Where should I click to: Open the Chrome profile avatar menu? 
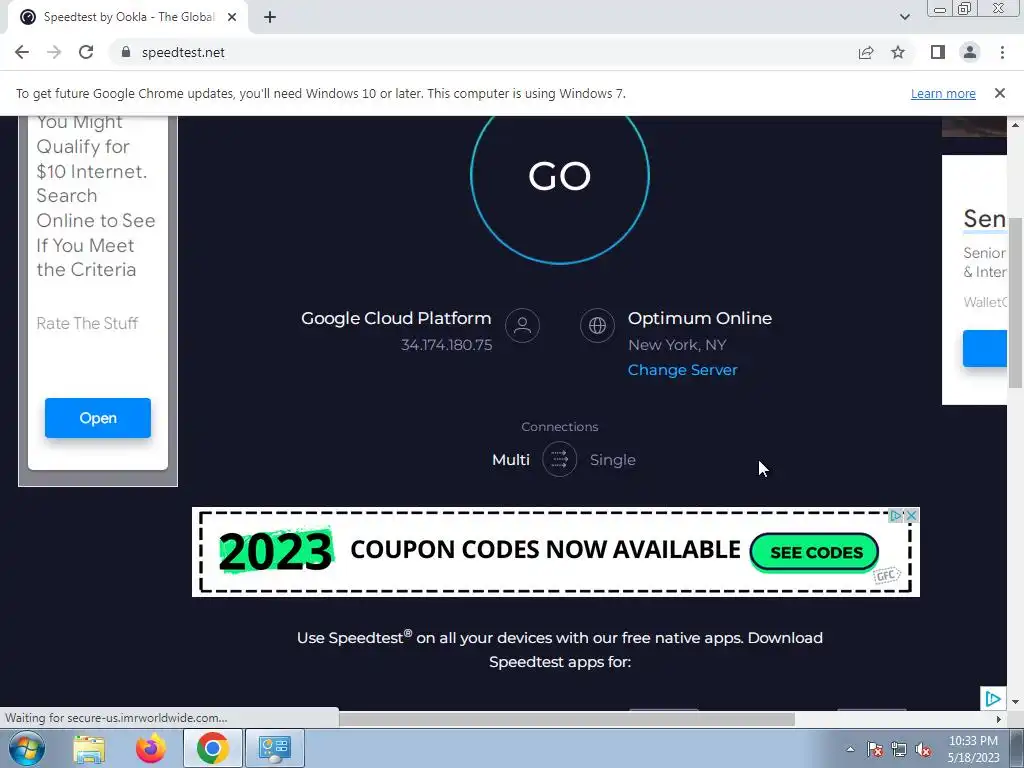pos(970,52)
